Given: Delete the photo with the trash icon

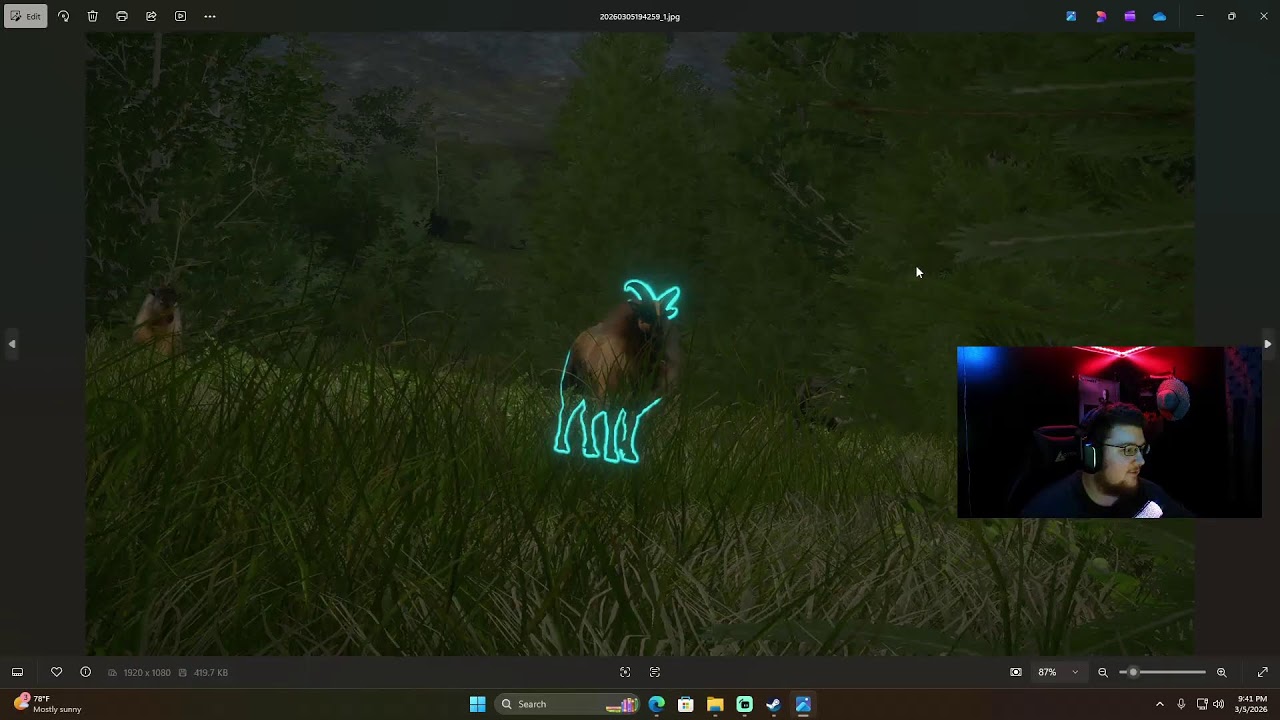Looking at the screenshot, I should pos(92,16).
